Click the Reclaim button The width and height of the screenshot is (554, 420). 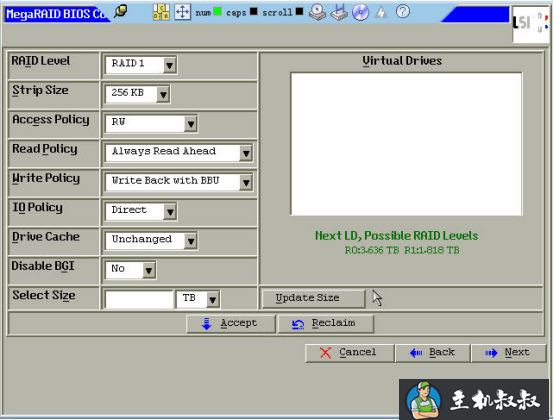tap(326, 323)
